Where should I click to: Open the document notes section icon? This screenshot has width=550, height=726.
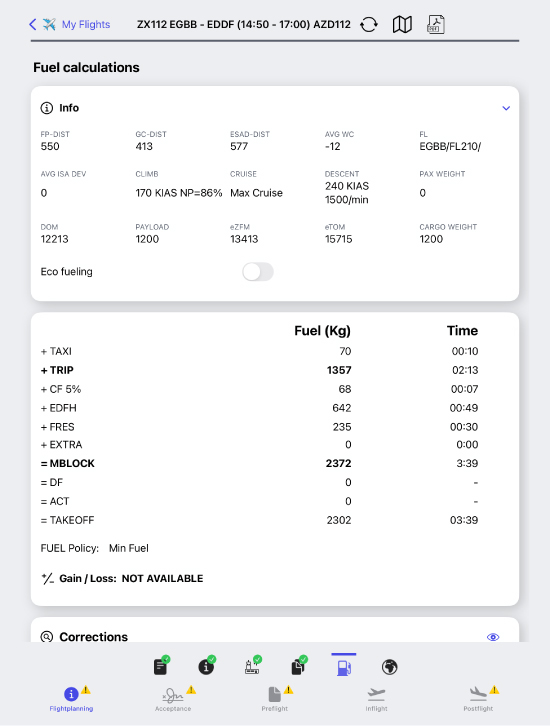coord(161,666)
